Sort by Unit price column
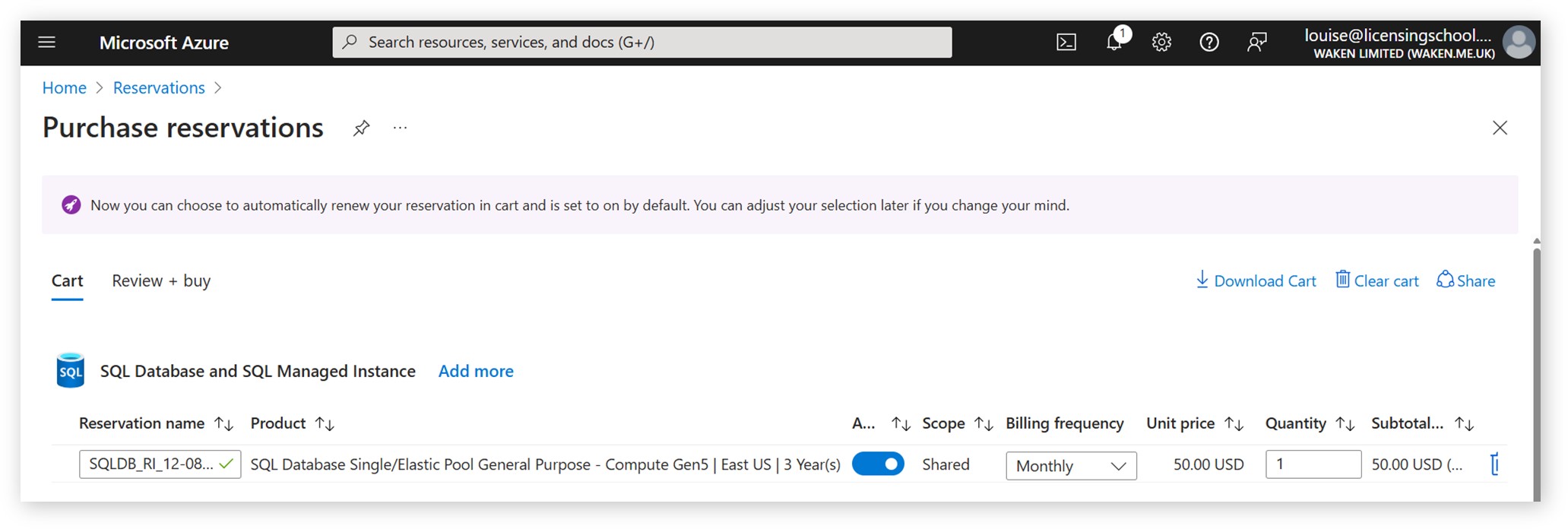Screen dimensions: 1568x529 pyautogui.click(x=1234, y=423)
